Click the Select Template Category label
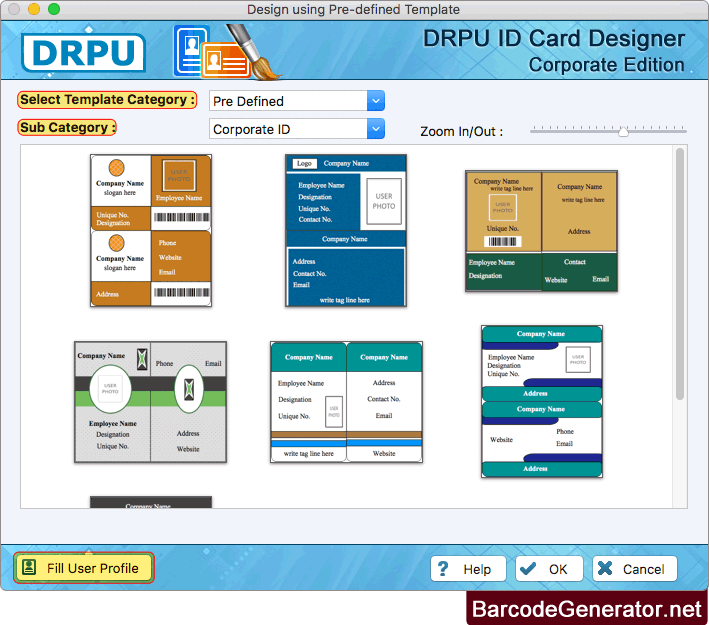This screenshot has width=709, height=625. click(x=107, y=100)
